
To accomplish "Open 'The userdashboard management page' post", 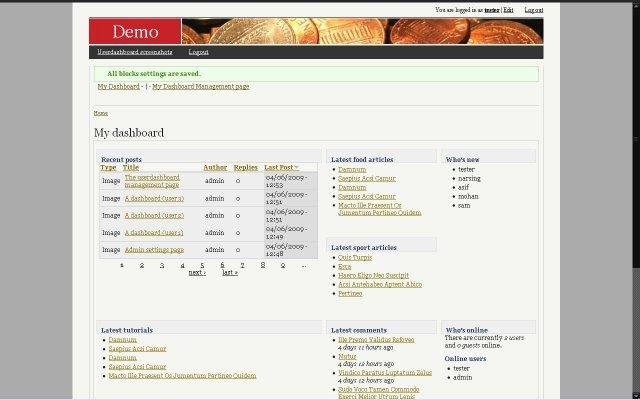I will point(152,181).
